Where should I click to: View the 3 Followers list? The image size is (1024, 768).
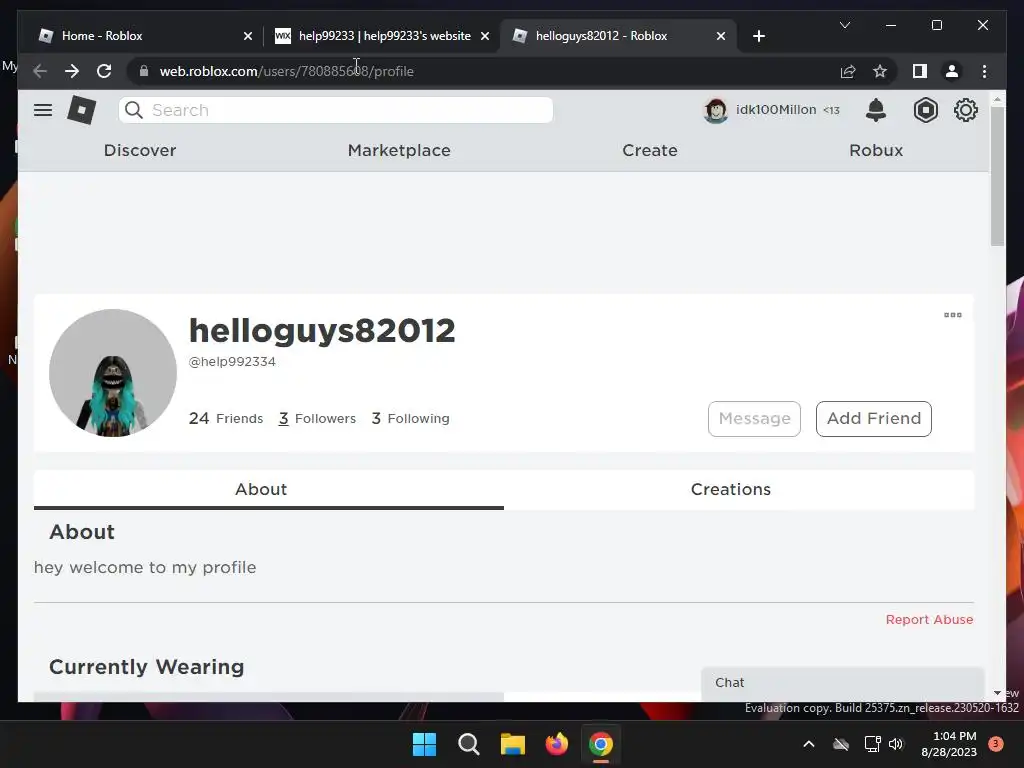(x=317, y=419)
